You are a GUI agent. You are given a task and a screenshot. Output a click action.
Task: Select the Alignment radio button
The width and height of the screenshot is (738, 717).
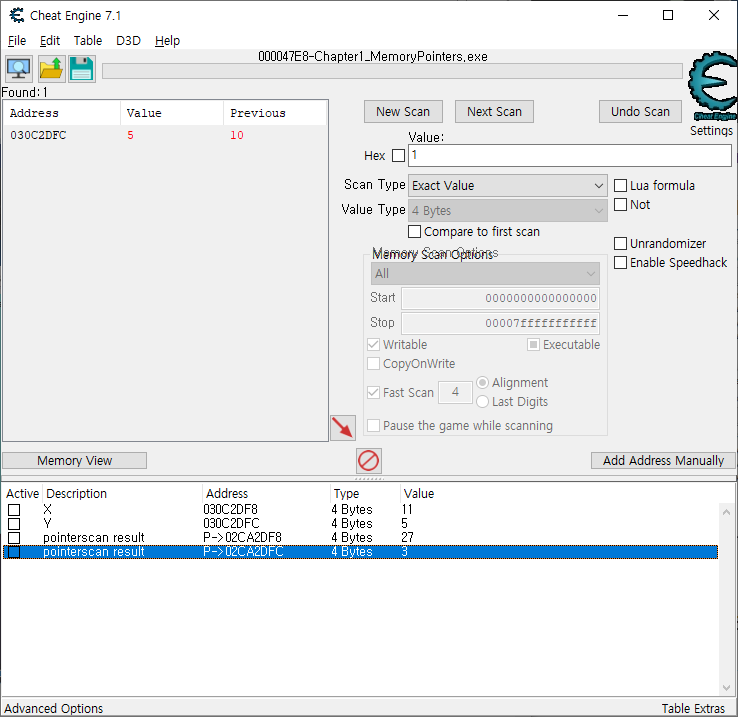[x=482, y=383]
